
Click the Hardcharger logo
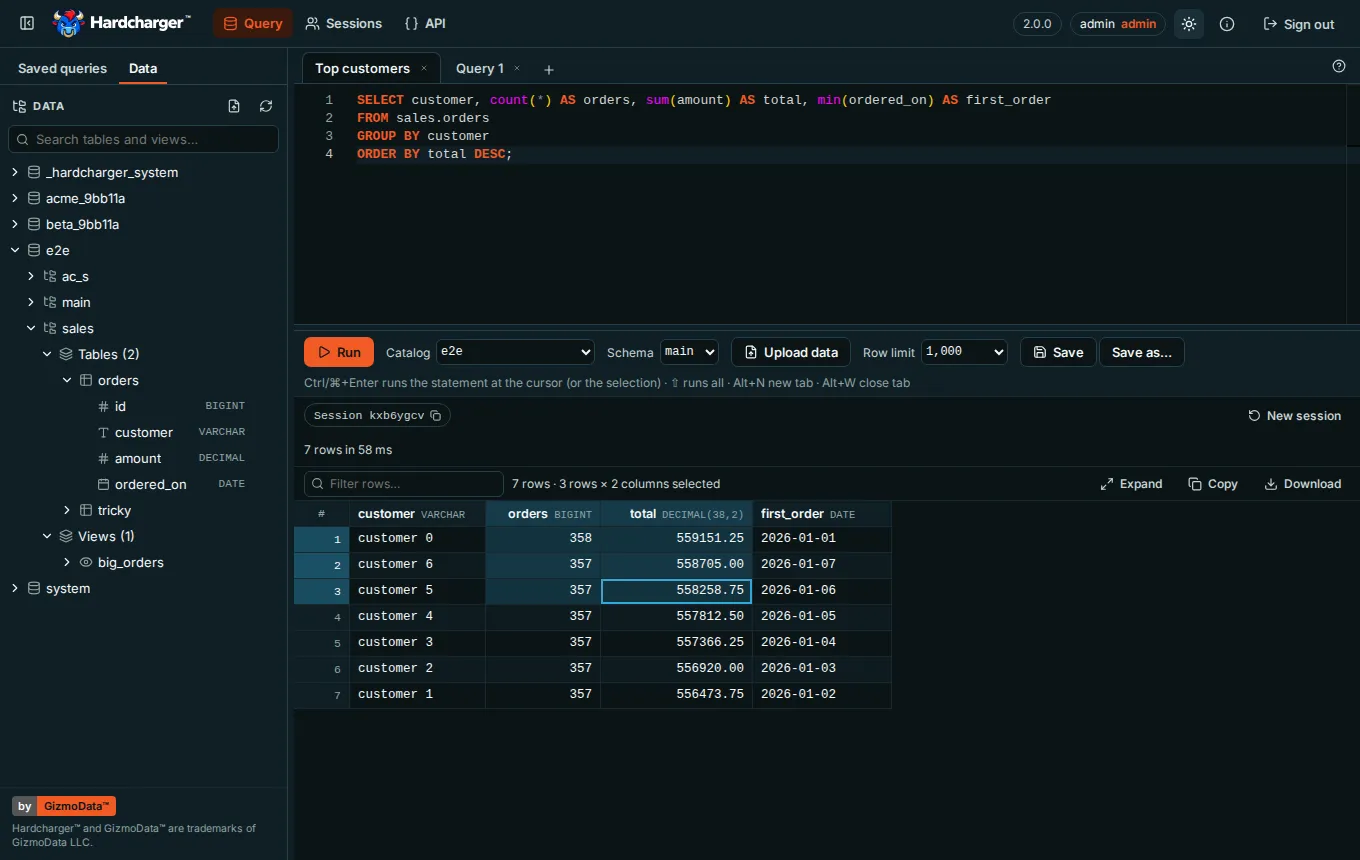click(122, 23)
